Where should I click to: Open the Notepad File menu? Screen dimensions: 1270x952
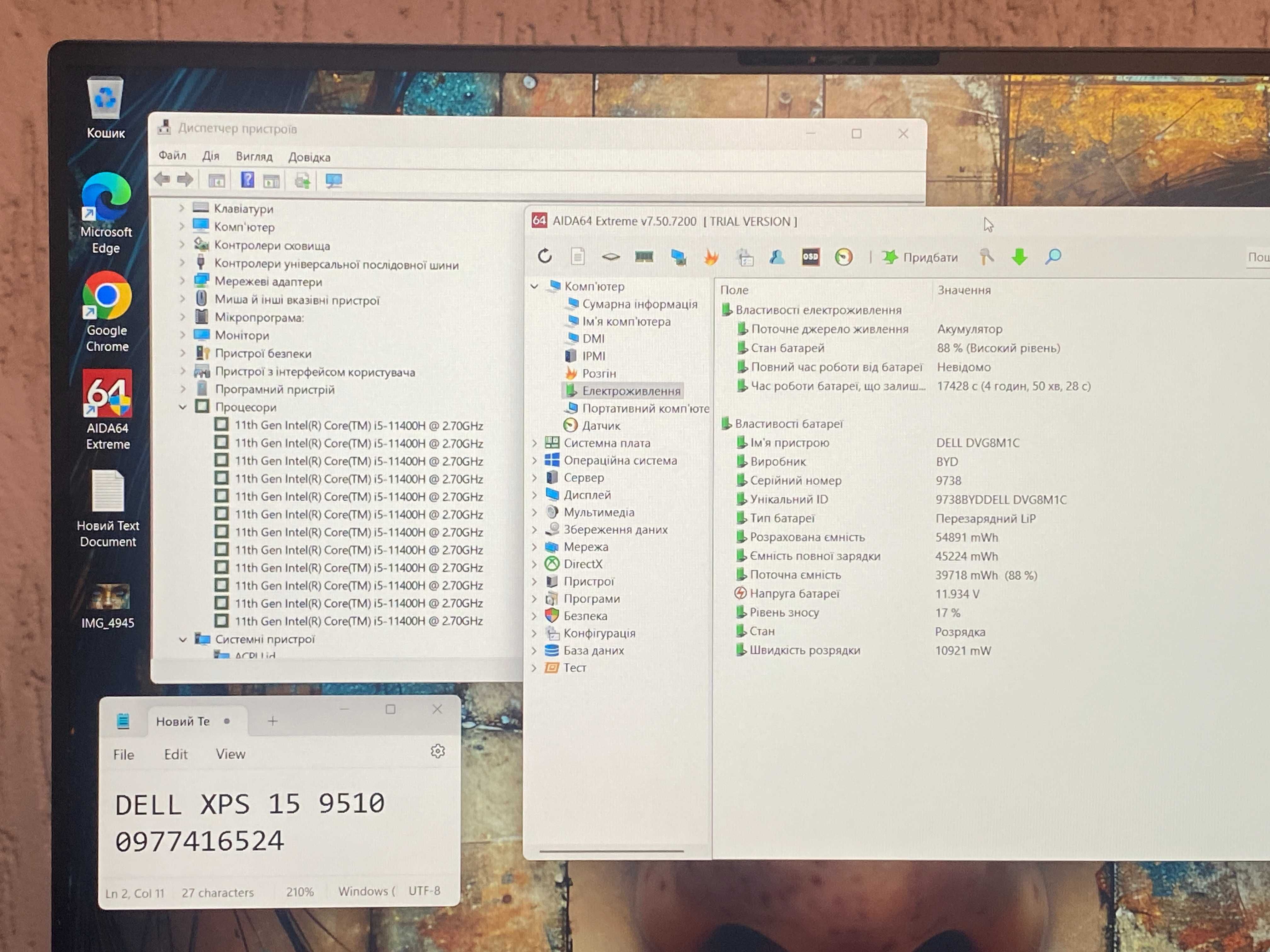pos(123,754)
